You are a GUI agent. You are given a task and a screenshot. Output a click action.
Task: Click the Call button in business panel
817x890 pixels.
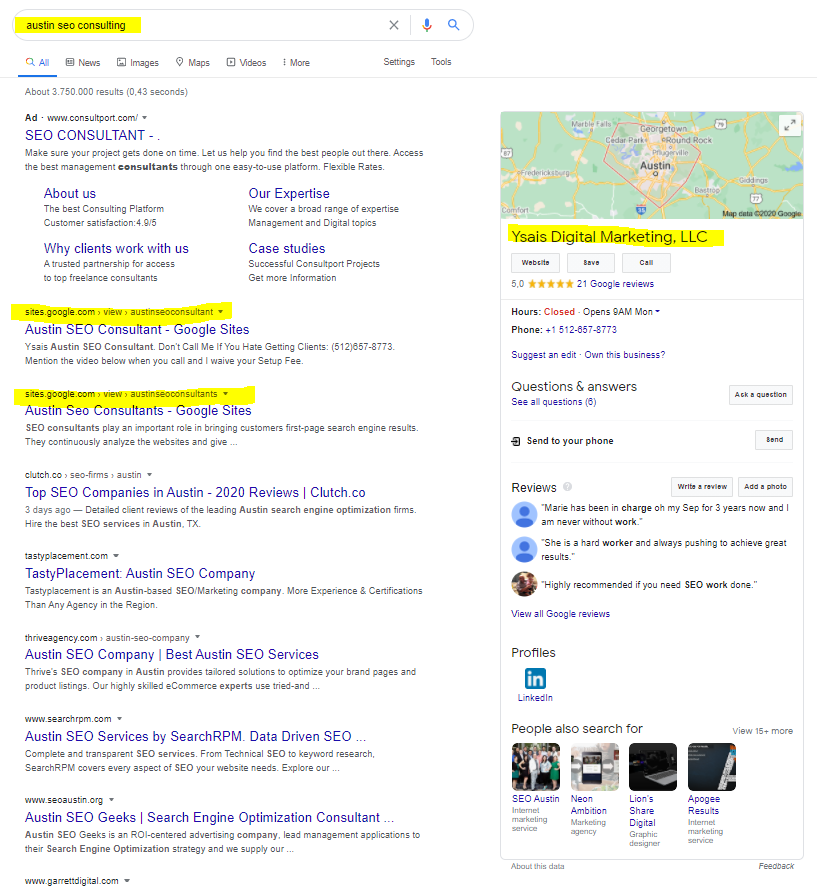click(646, 263)
